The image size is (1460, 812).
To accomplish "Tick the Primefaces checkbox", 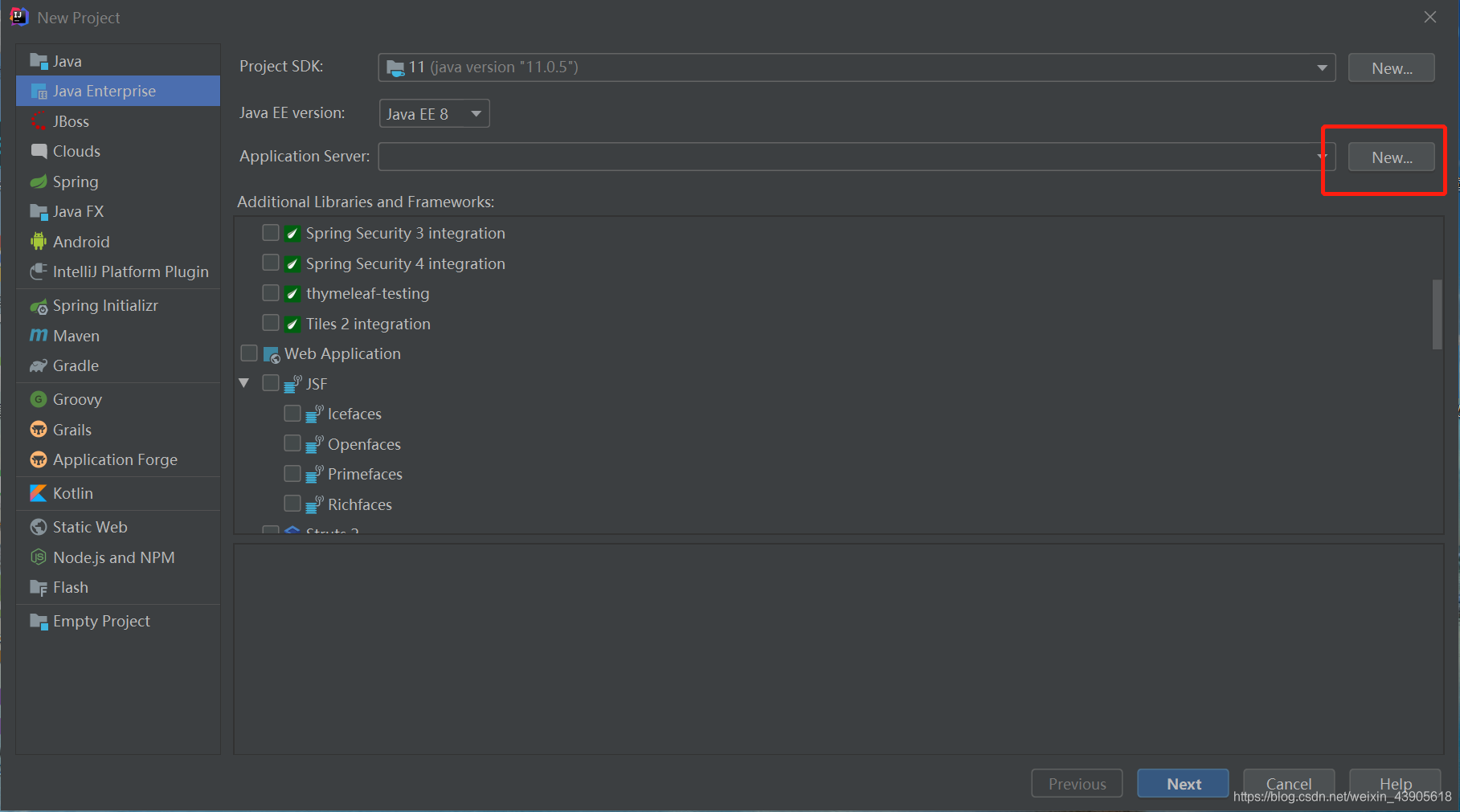I will pyautogui.click(x=292, y=474).
